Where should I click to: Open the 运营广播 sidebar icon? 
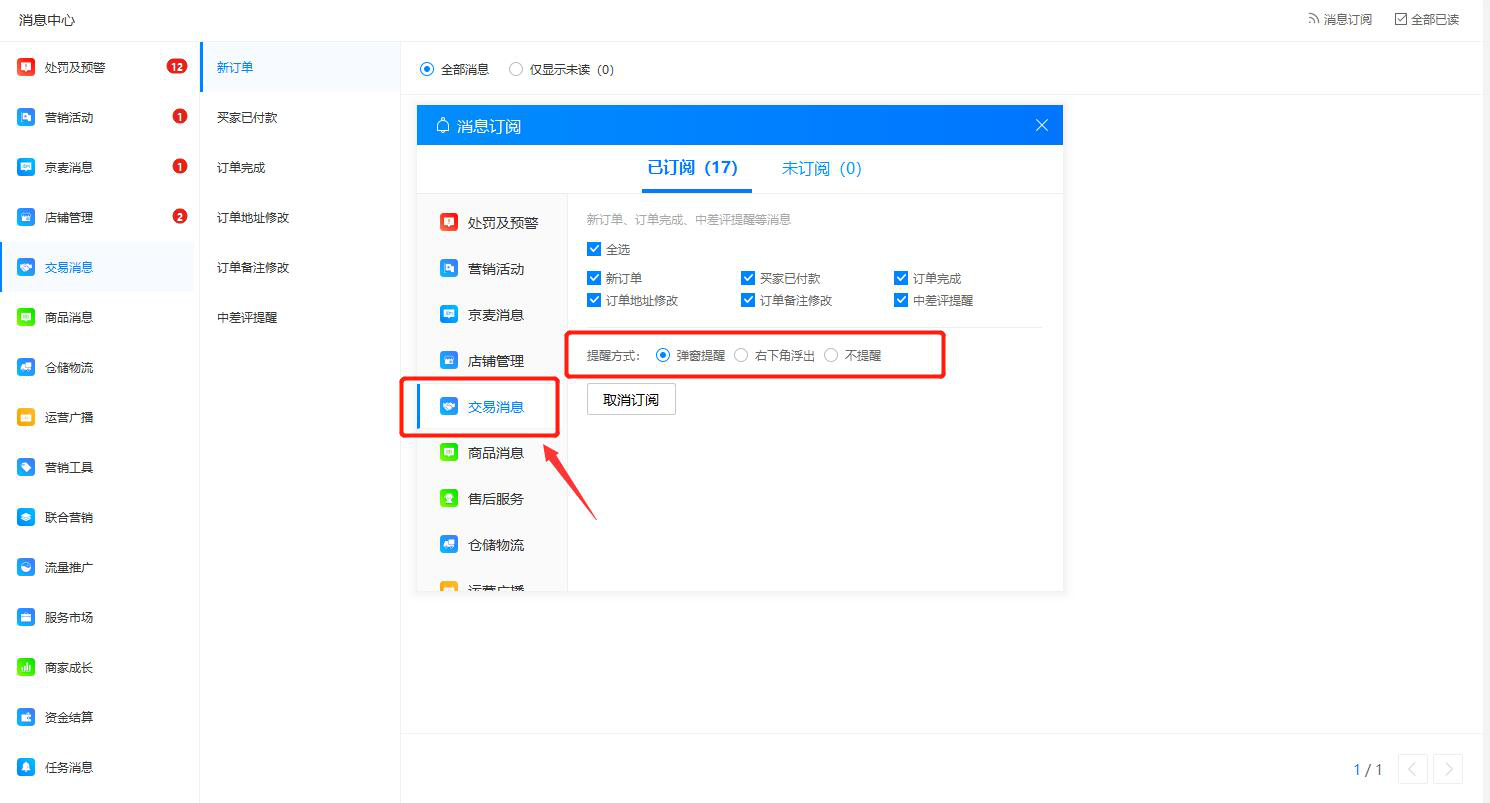pos(24,416)
